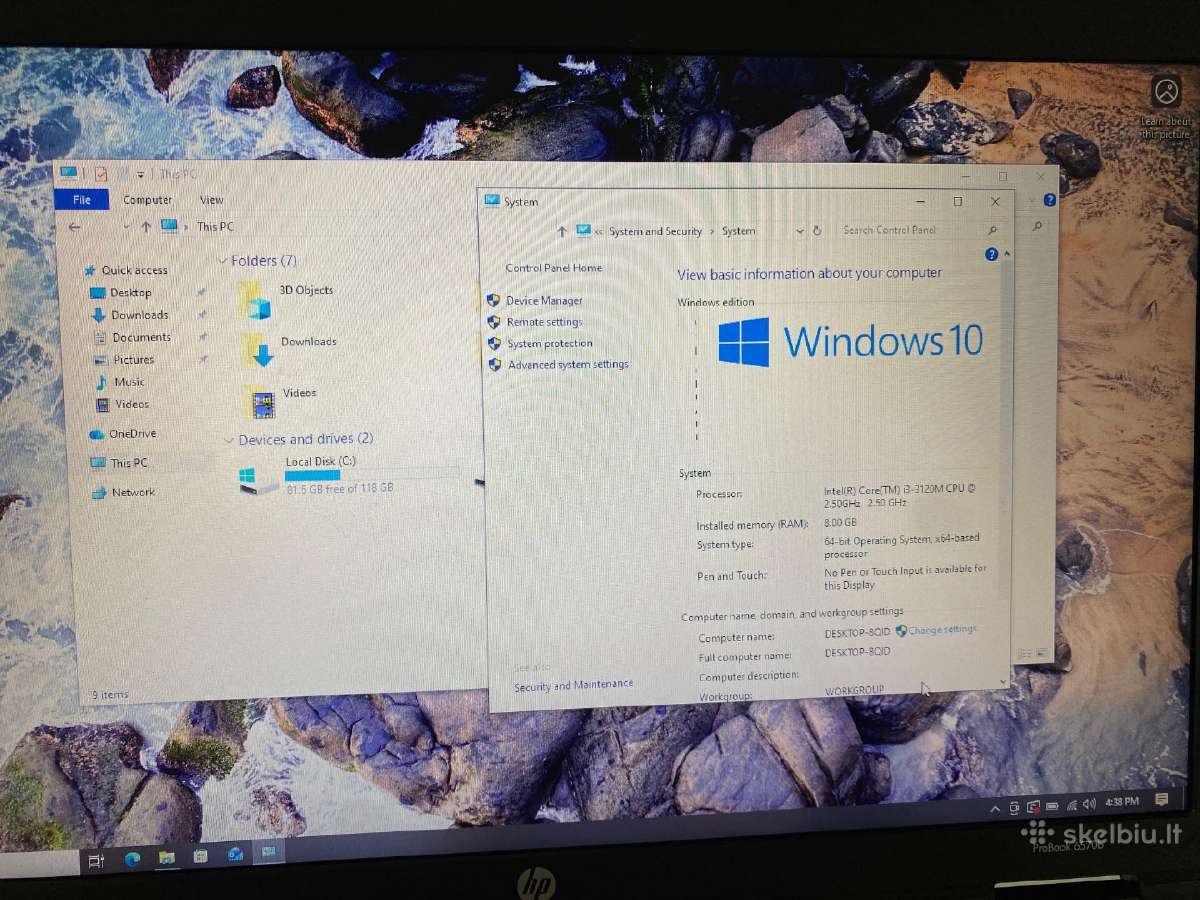The image size is (1200, 900).
Task: Click Properties icon in Explorer title bar
Action: 100,174
